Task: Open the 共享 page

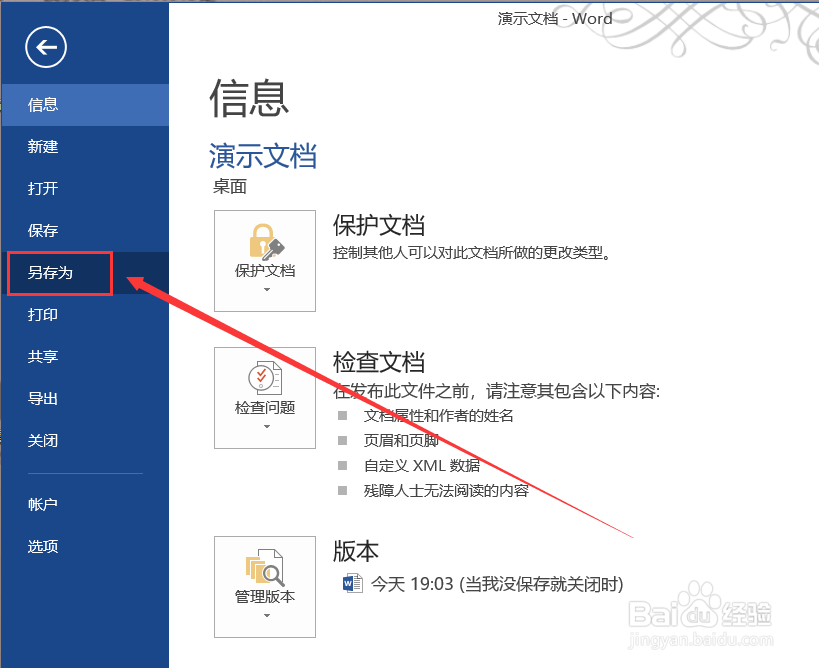Action: pos(85,357)
